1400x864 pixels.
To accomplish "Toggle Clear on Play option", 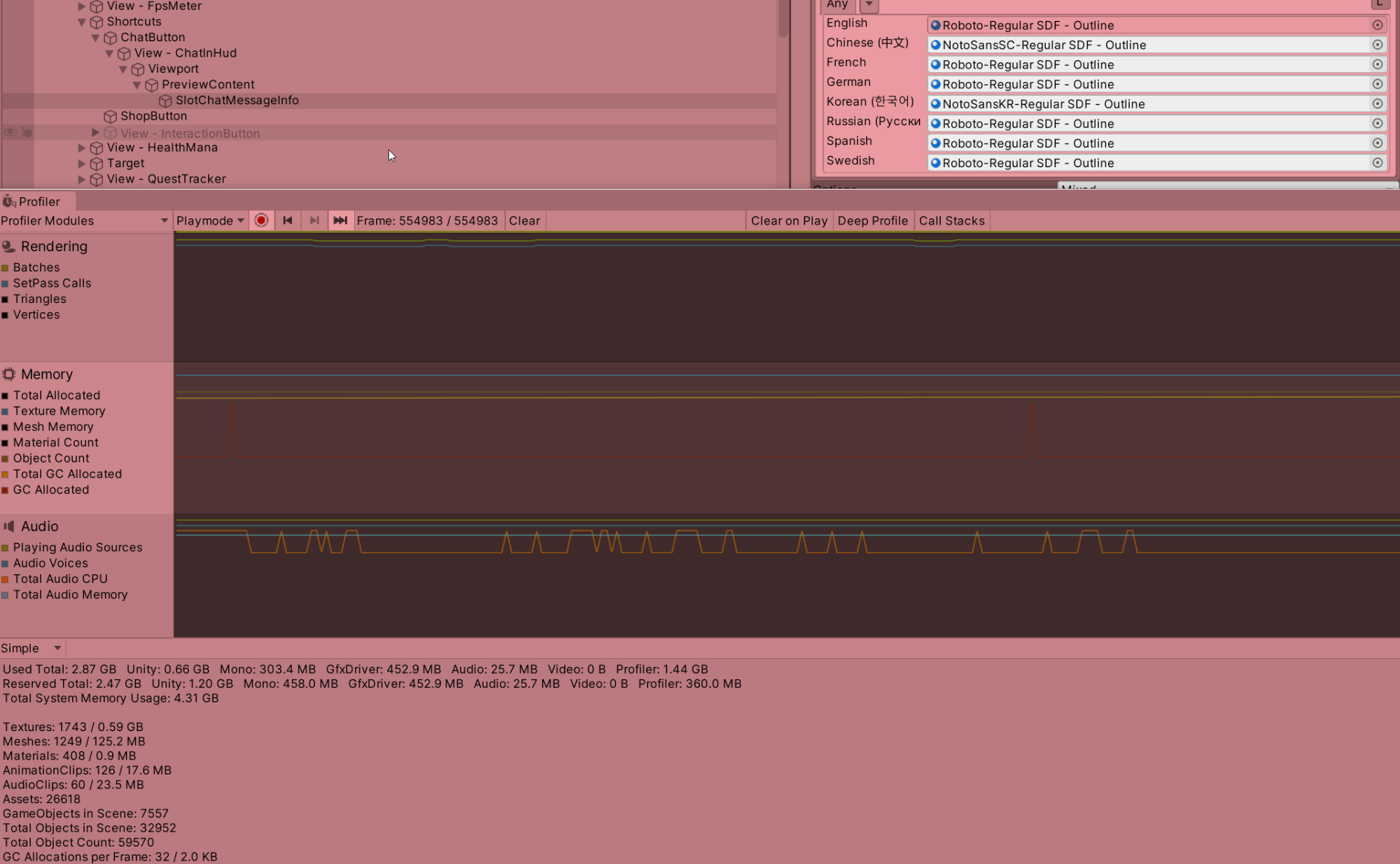I will pyautogui.click(x=789, y=220).
